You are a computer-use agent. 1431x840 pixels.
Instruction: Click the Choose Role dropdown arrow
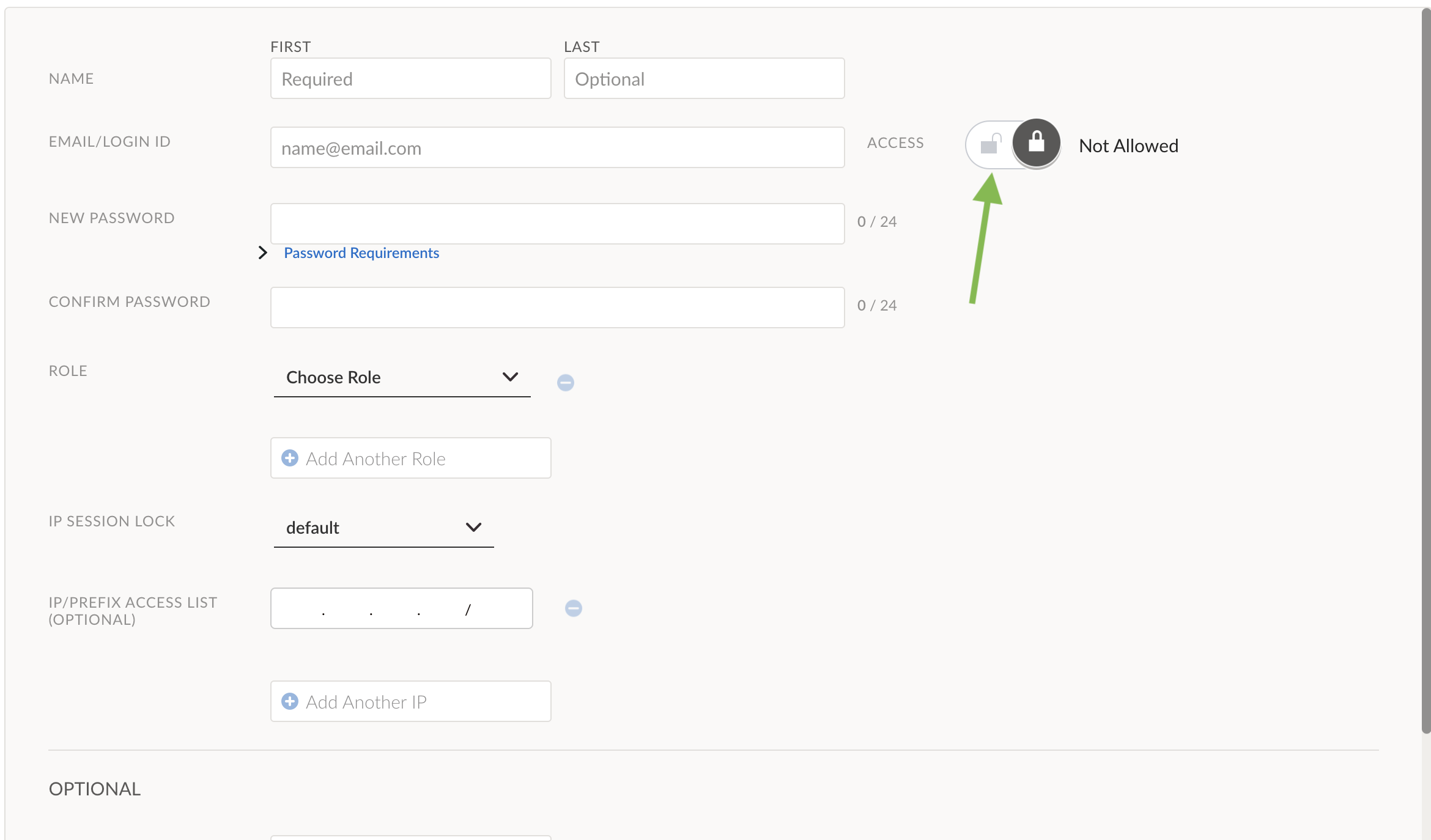(x=510, y=377)
